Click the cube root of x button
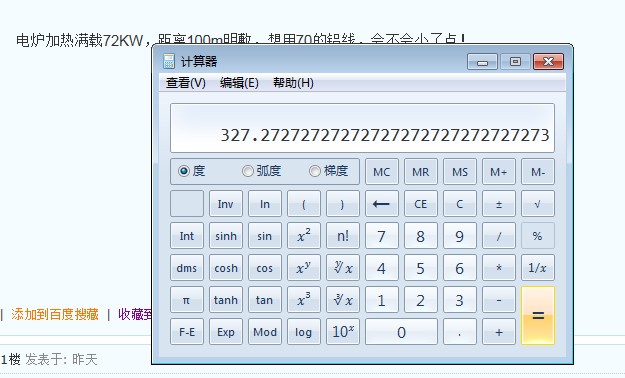This screenshot has width=625, height=378. [343, 299]
